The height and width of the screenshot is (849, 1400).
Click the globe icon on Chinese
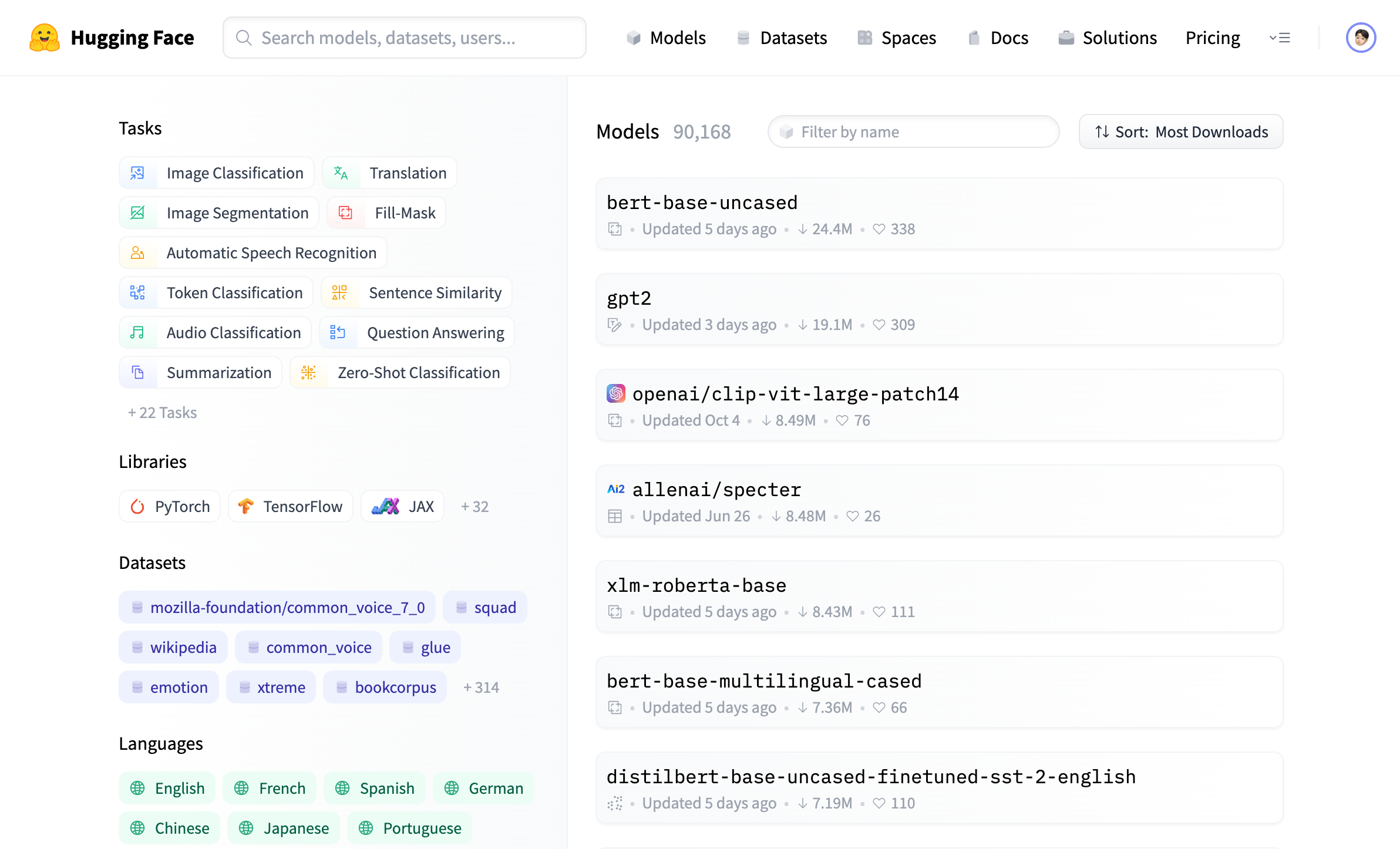(137, 828)
